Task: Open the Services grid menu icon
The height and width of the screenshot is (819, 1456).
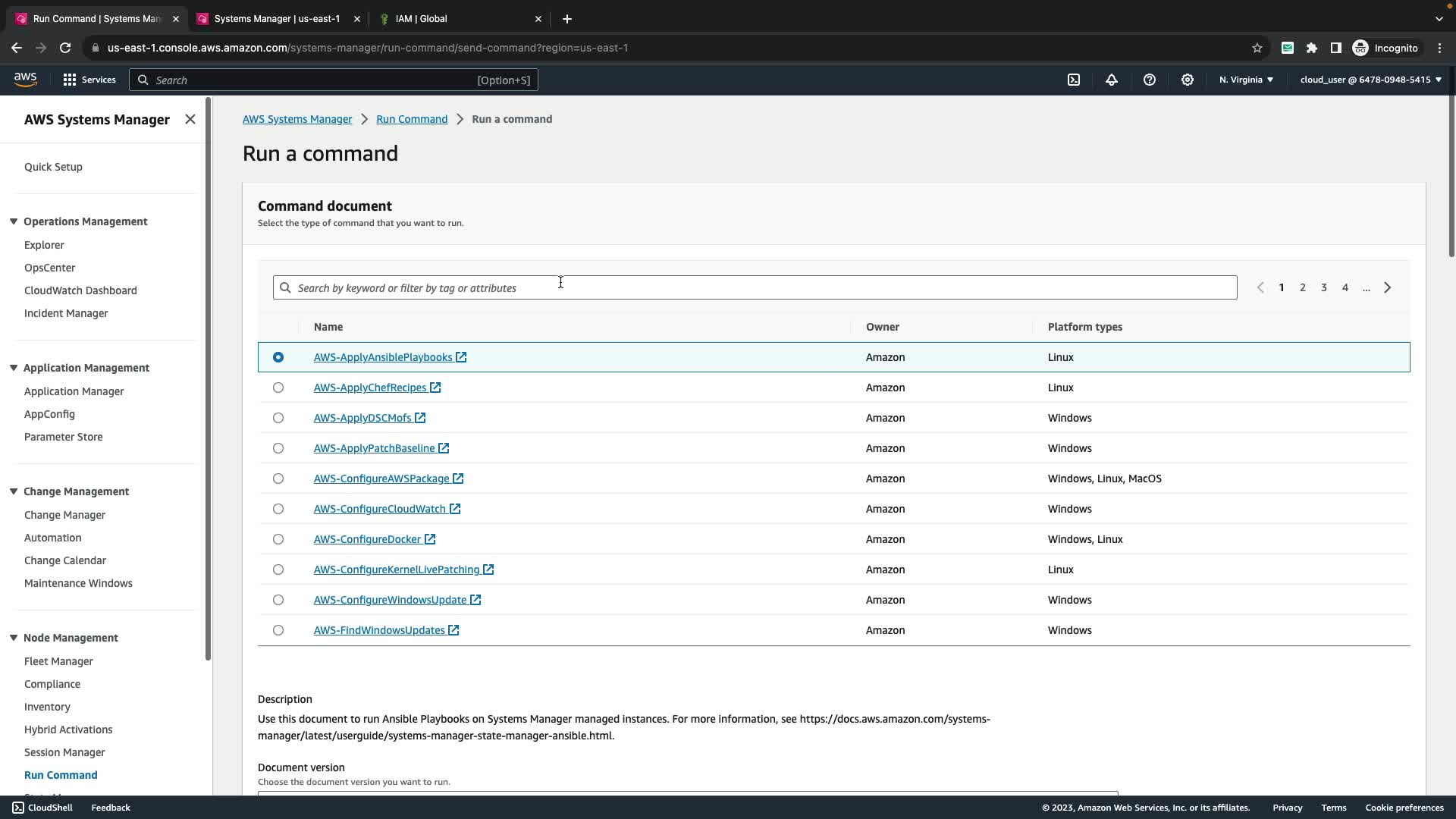Action: [x=70, y=80]
